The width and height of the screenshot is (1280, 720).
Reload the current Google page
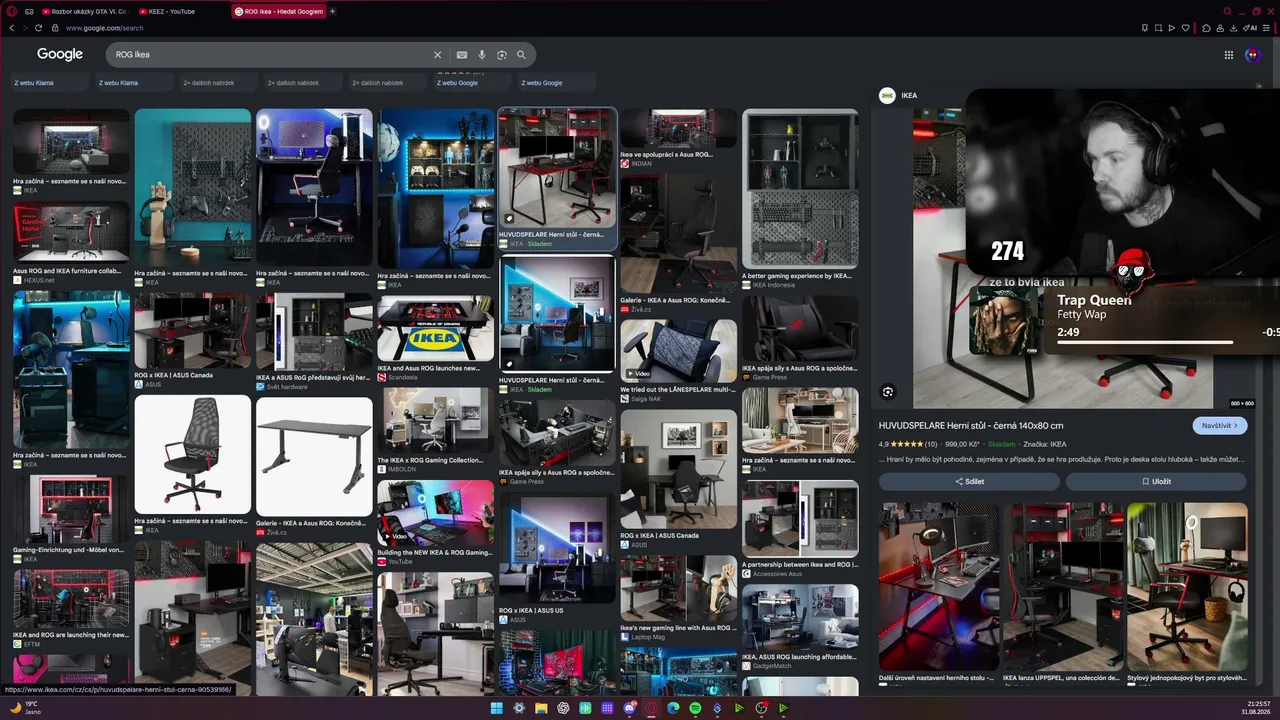39,28
